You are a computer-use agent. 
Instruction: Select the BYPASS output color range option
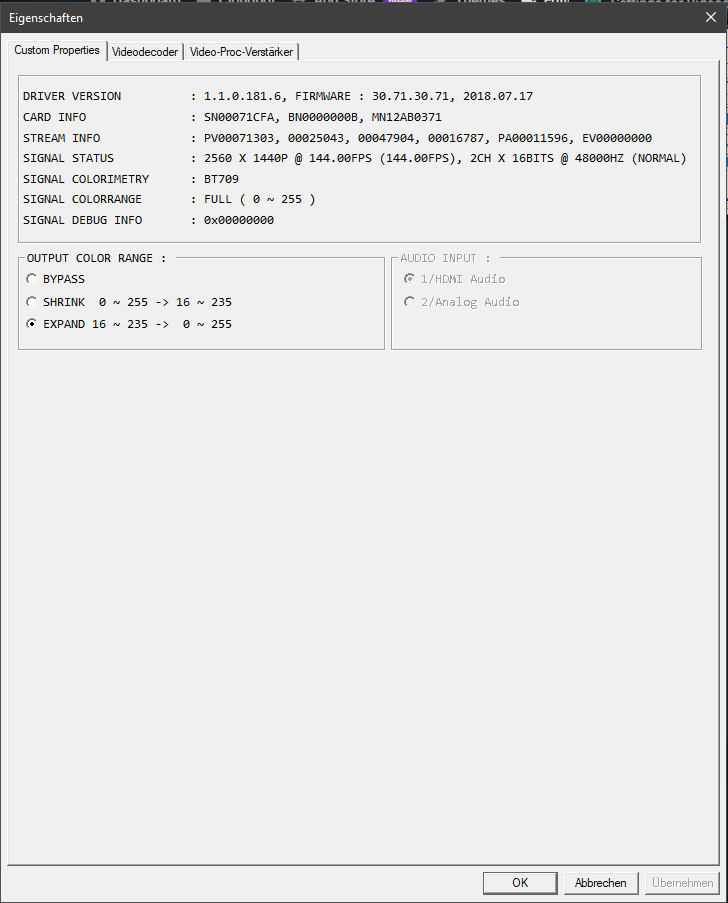point(32,279)
